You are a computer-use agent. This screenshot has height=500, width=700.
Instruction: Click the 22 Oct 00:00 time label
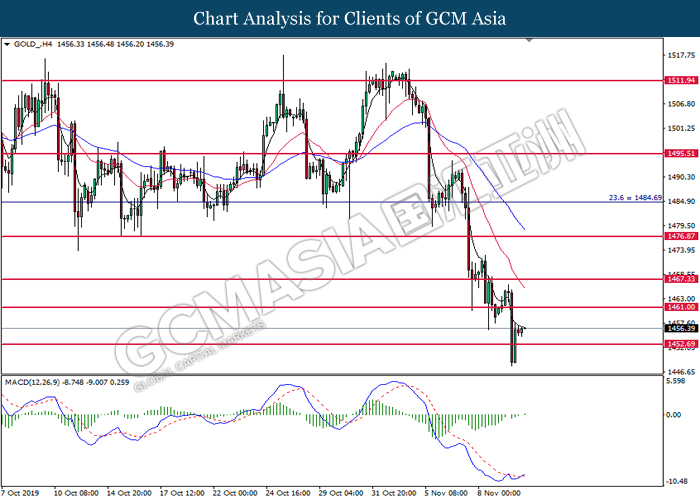click(235, 493)
